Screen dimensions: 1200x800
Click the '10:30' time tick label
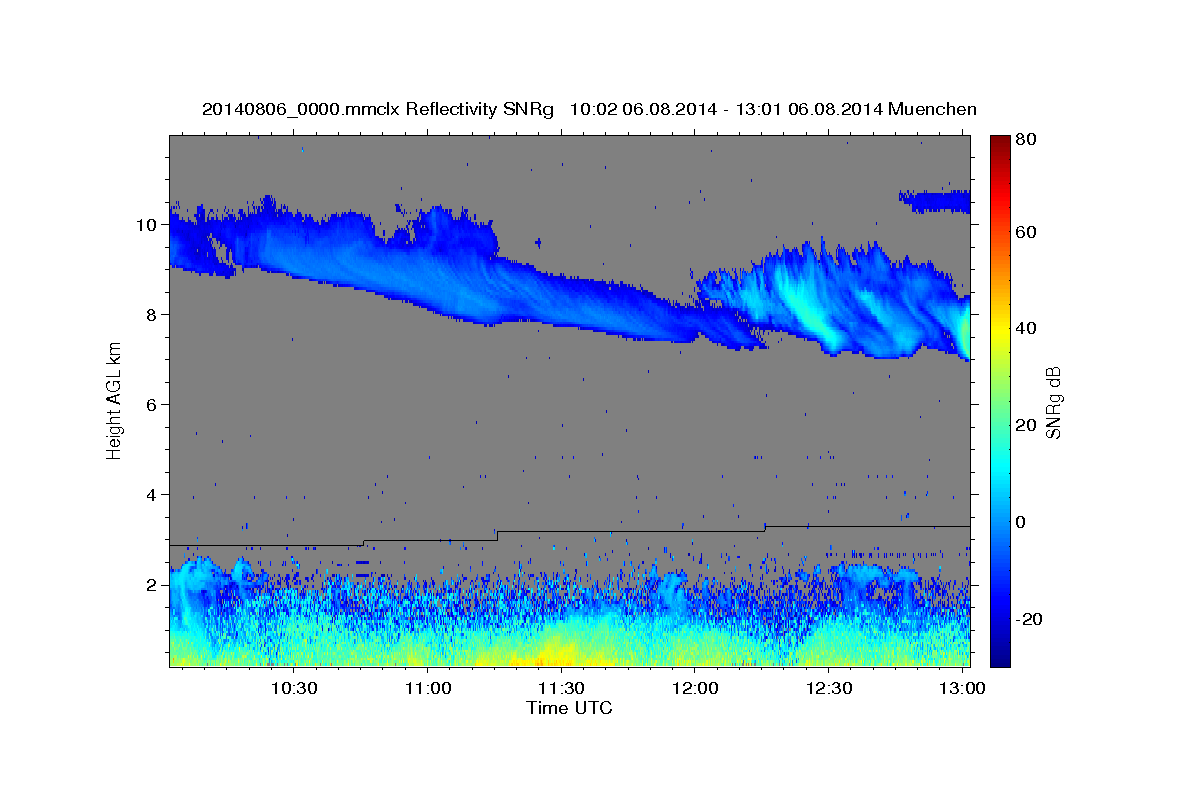pos(295,688)
